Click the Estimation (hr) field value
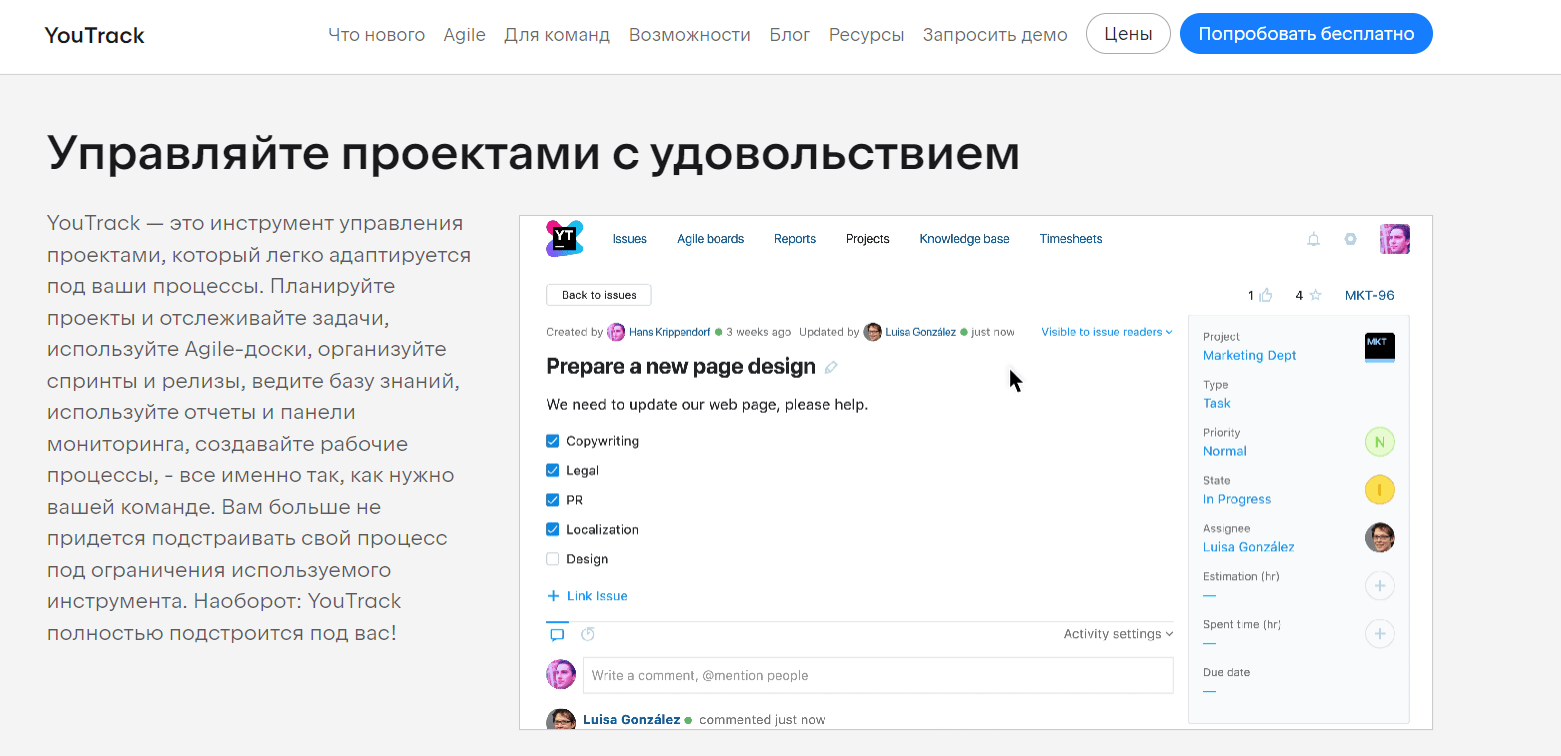The image size is (1561, 756). 1209,595
